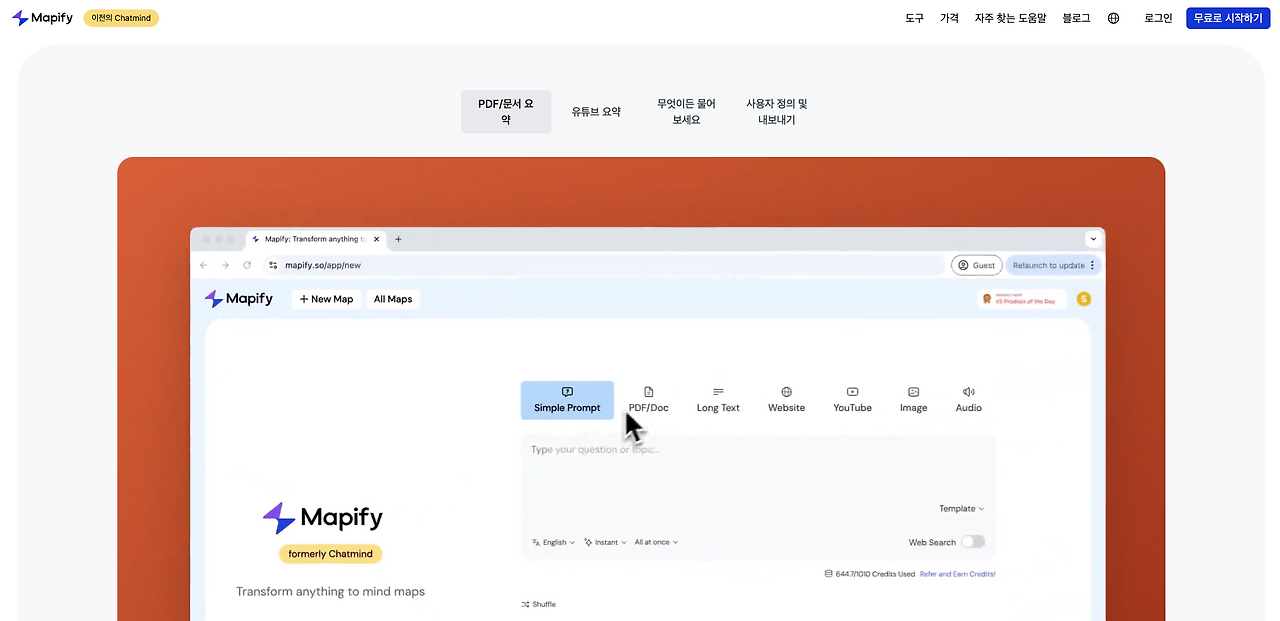Open the language globe icon in the header
The height and width of the screenshot is (621, 1280).
coord(1114,18)
